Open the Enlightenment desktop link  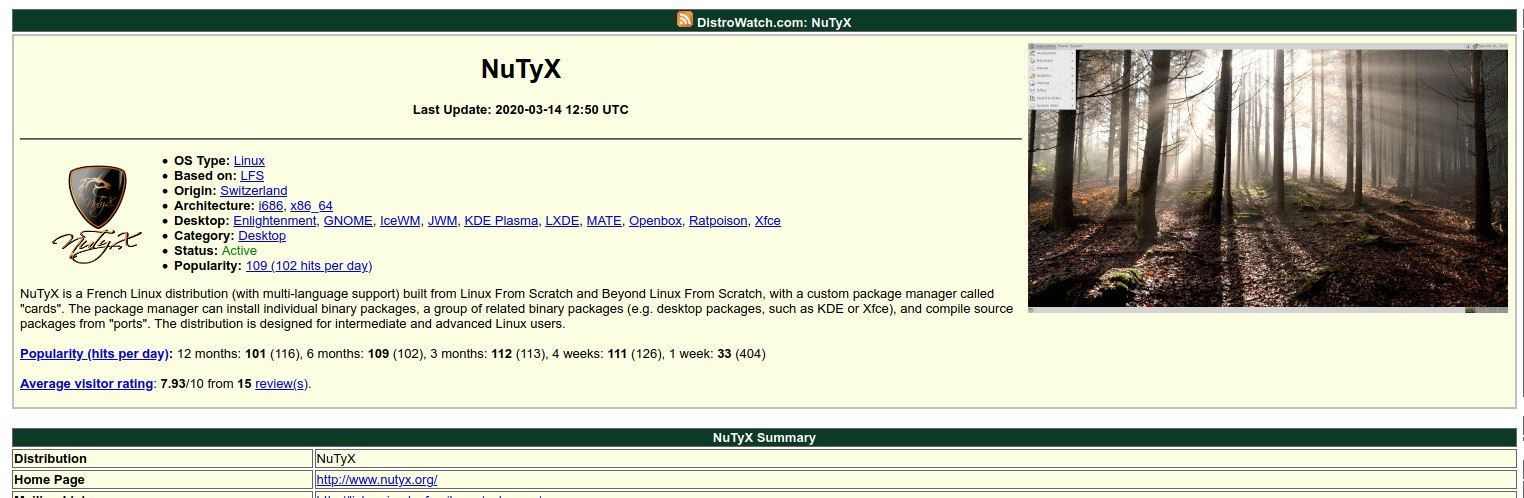click(275, 221)
